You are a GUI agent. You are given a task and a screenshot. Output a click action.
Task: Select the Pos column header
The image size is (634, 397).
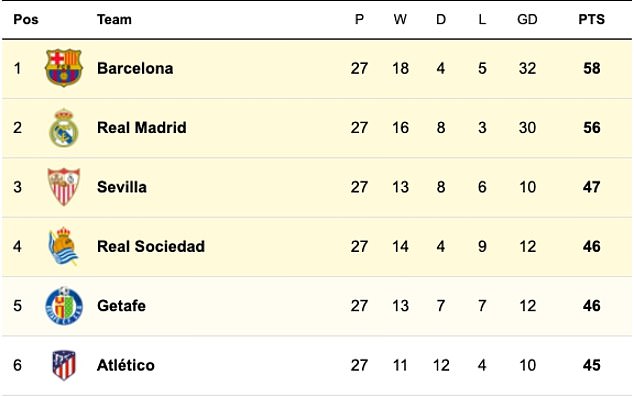[26, 19]
